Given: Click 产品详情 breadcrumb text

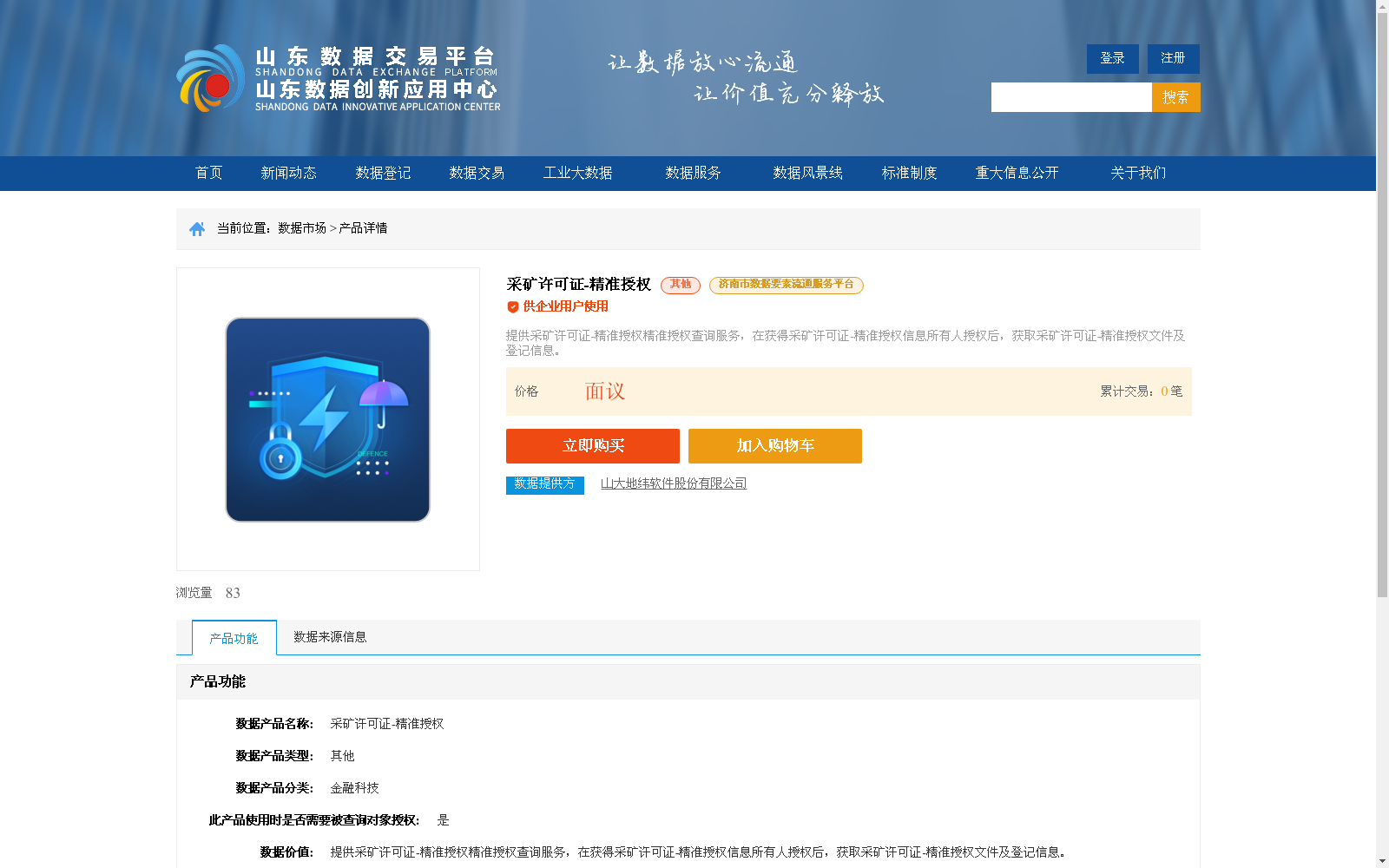Looking at the screenshot, I should tap(363, 228).
